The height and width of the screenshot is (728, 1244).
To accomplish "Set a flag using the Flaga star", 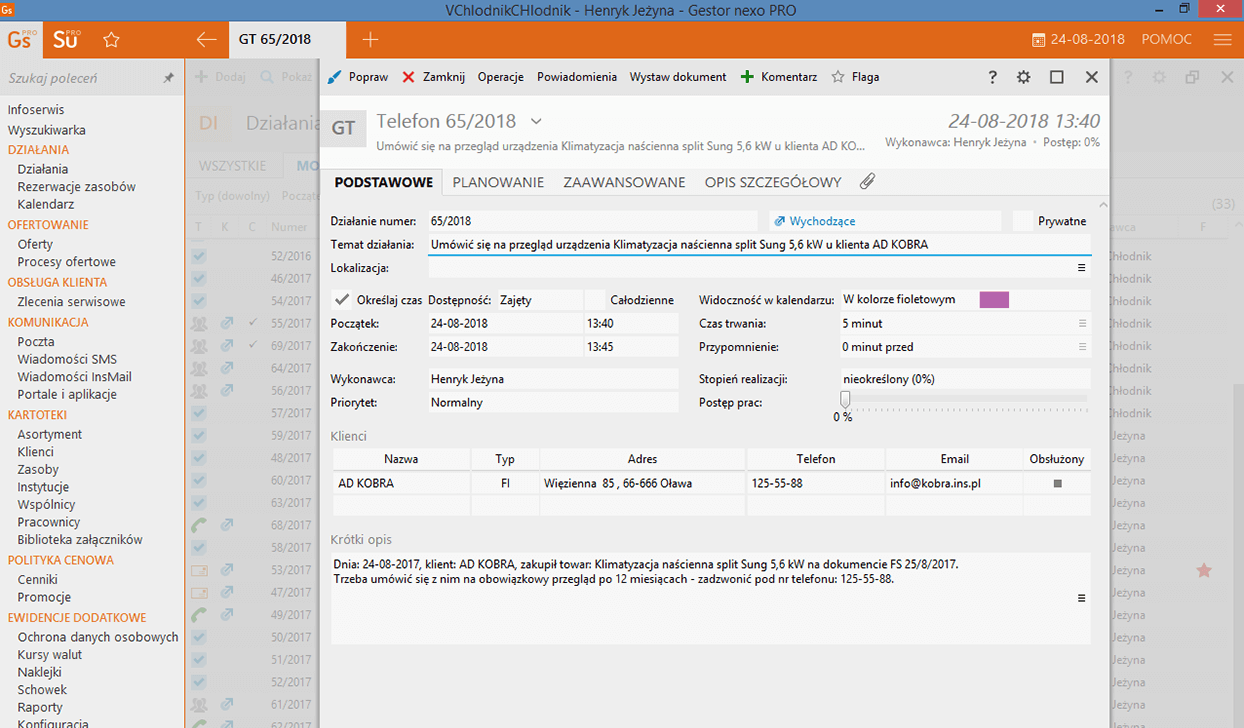I will [855, 77].
